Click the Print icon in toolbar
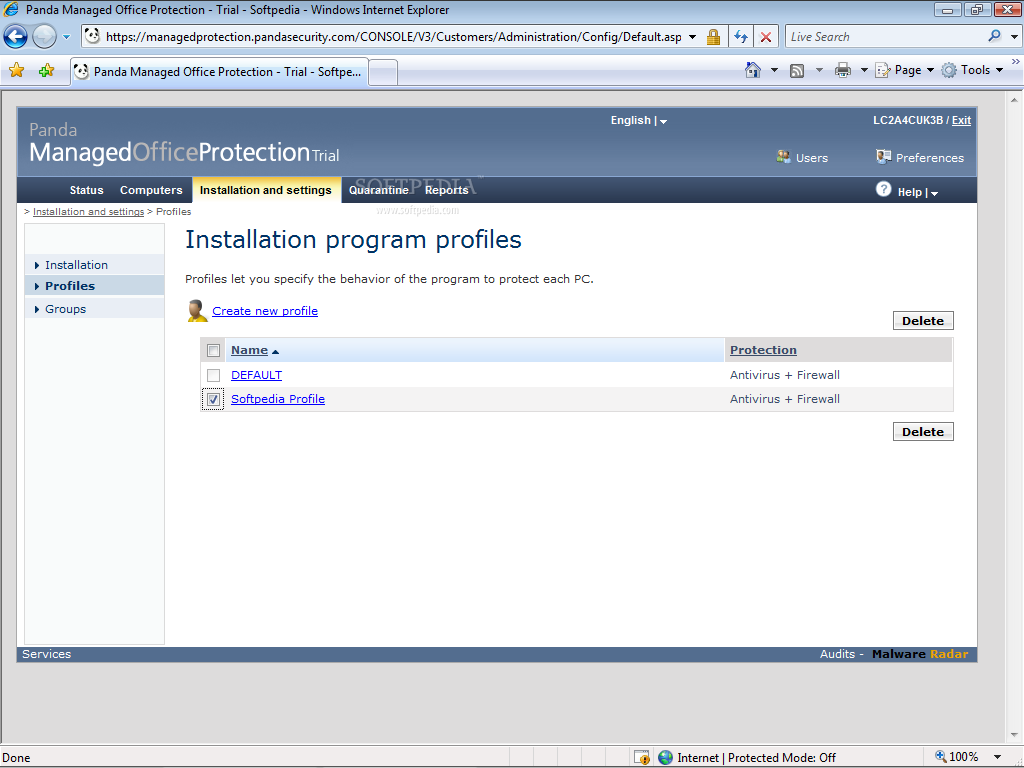Screen dimensions: 1024x768 (843, 70)
